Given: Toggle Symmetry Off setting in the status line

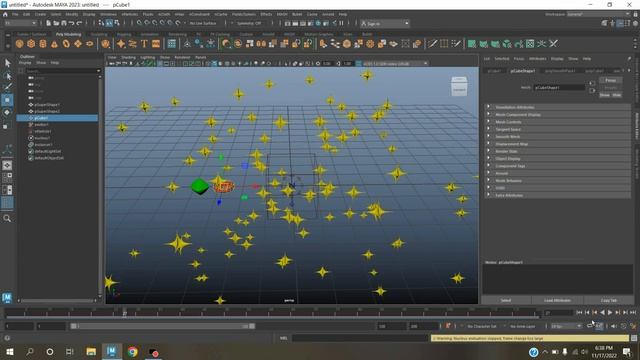Looking at the screenshot, I should point(249,23).
